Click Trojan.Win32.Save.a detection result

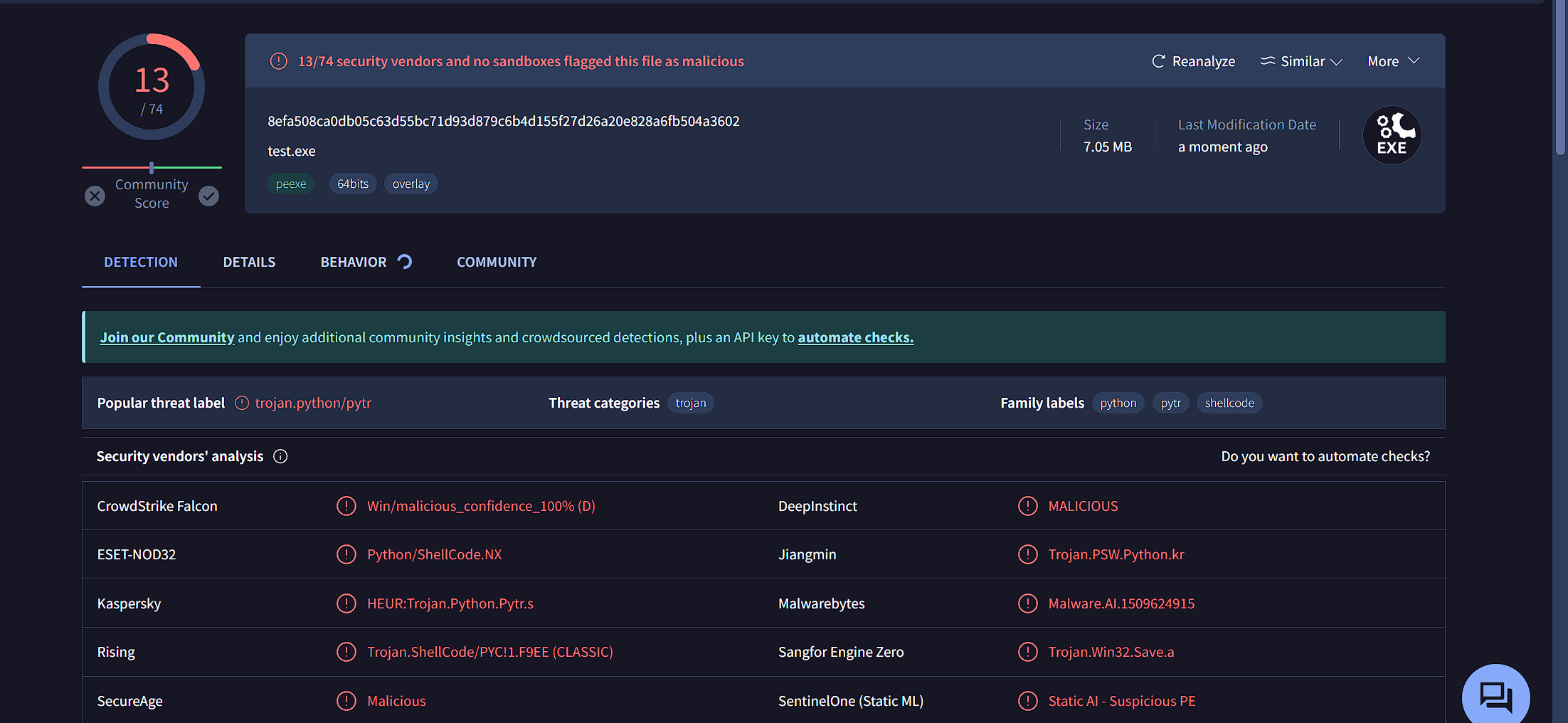[1111, 652]
